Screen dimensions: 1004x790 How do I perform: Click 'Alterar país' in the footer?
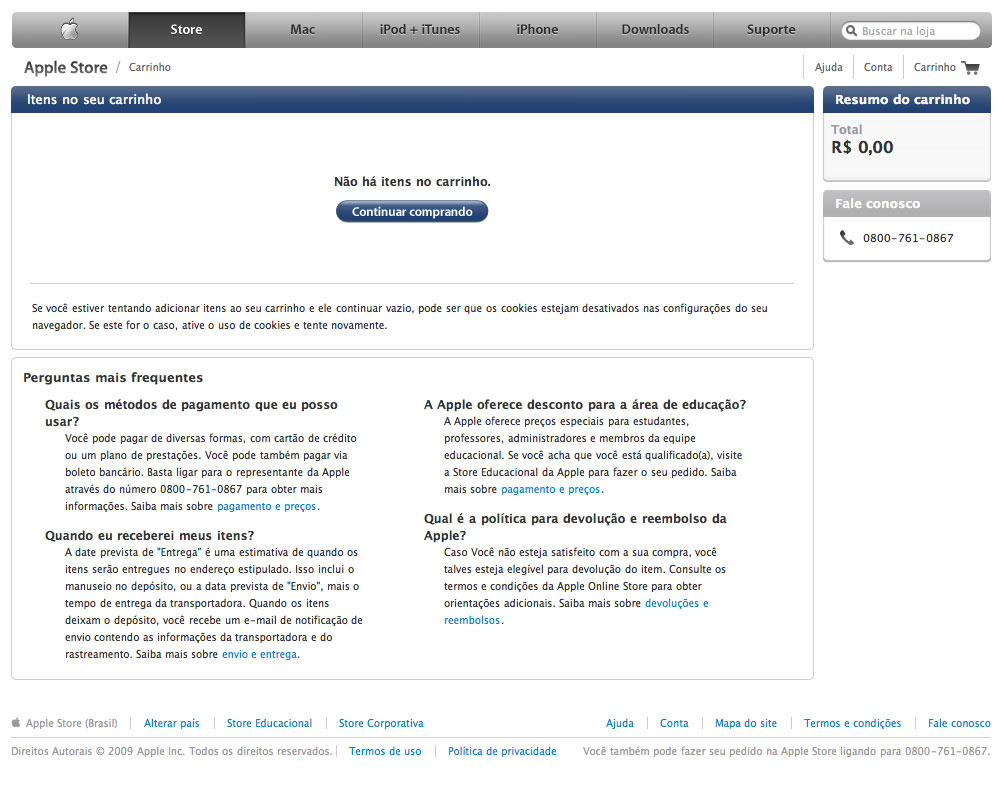(172, 723)
